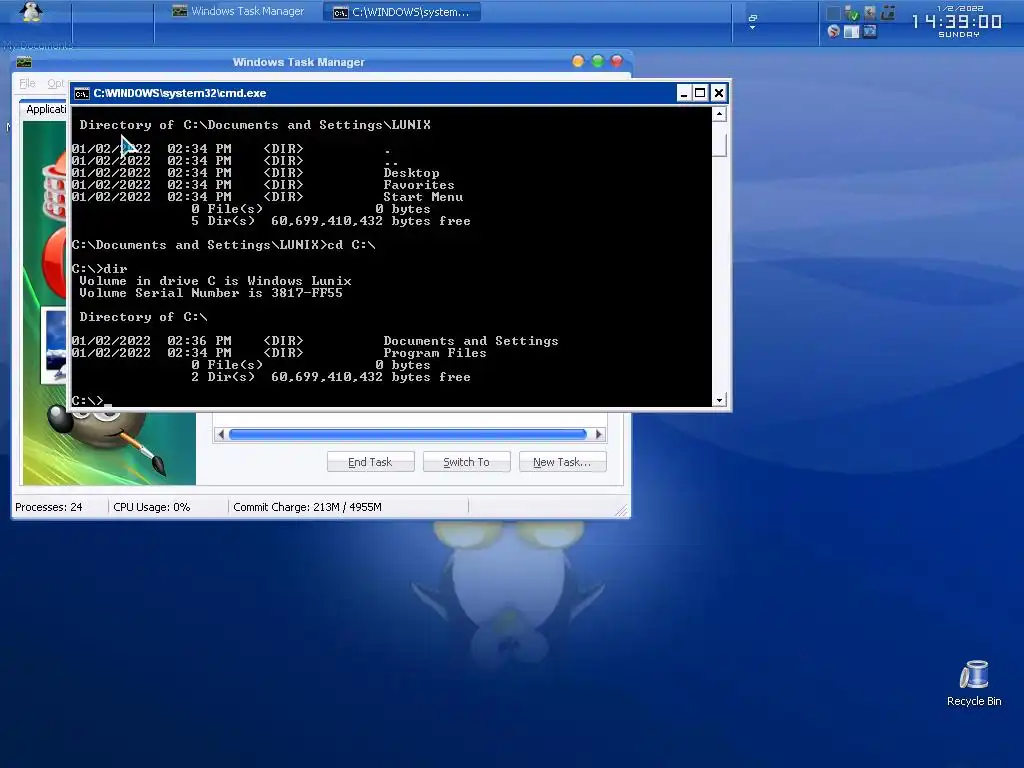Click the empty square tray icon
The width and height of the screenshot is (1024, 768).
833,13
